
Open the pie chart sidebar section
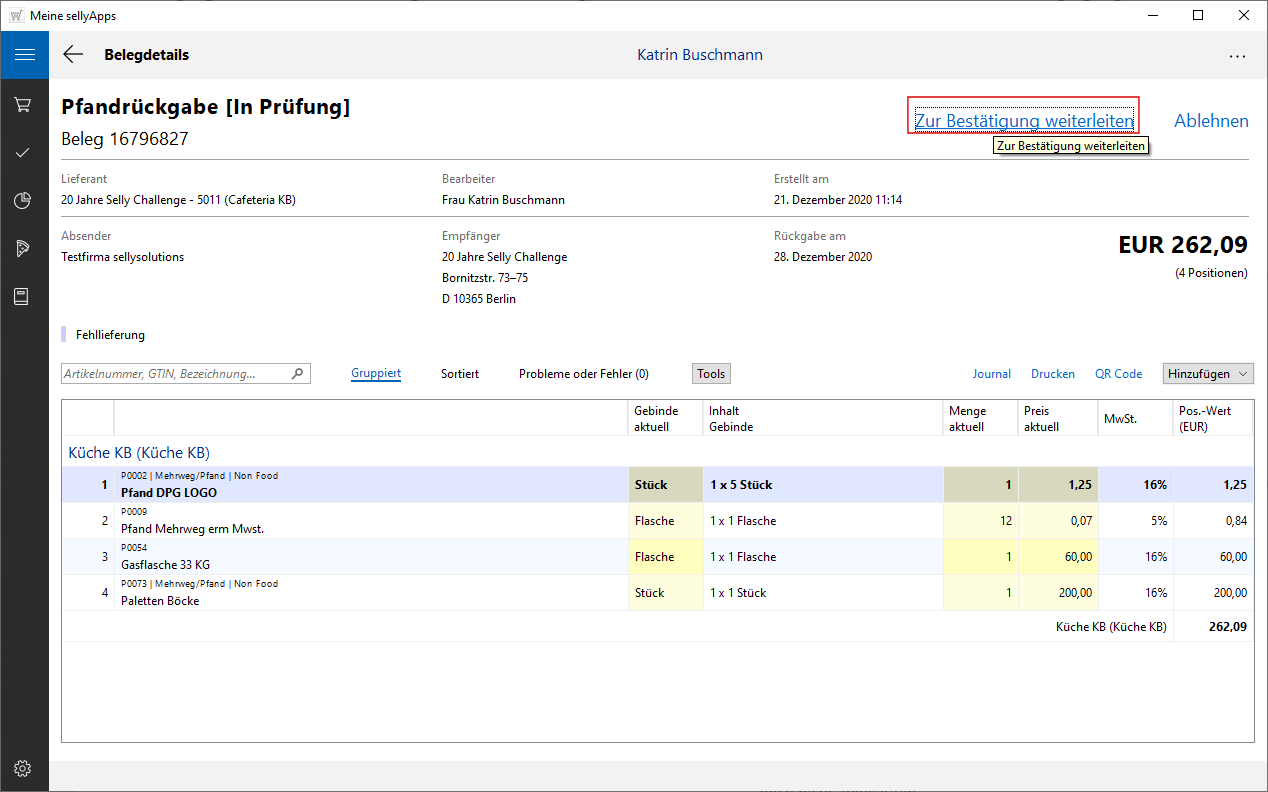[x=24, y=201]
